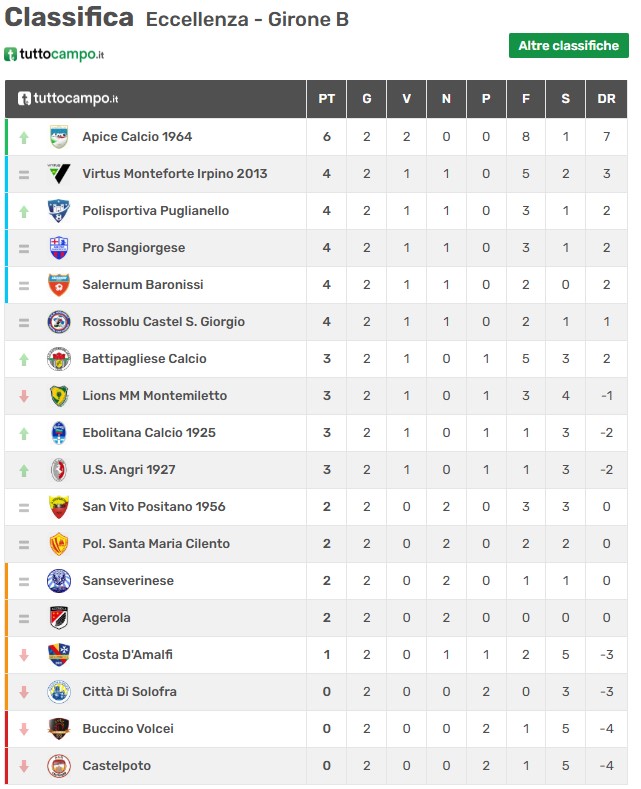This screenshot has width=641, height=789.
Task: Click the Apice Calcio 1964 team crest
Action: (x=59, y=137)
